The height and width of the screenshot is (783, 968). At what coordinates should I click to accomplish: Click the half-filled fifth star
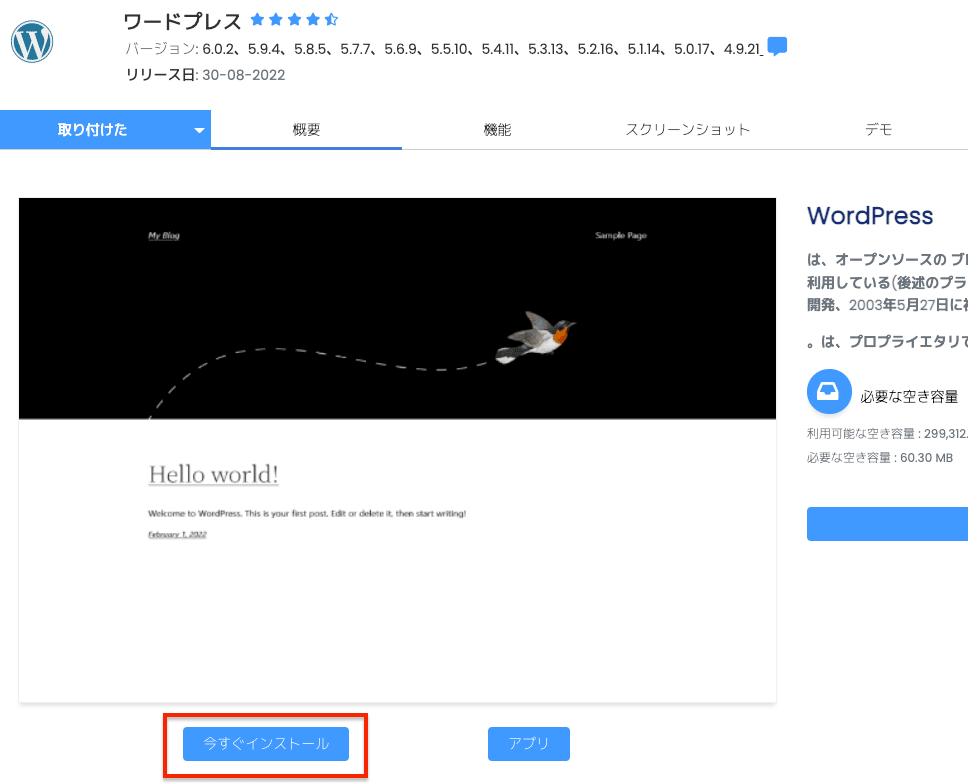[332, 20]
